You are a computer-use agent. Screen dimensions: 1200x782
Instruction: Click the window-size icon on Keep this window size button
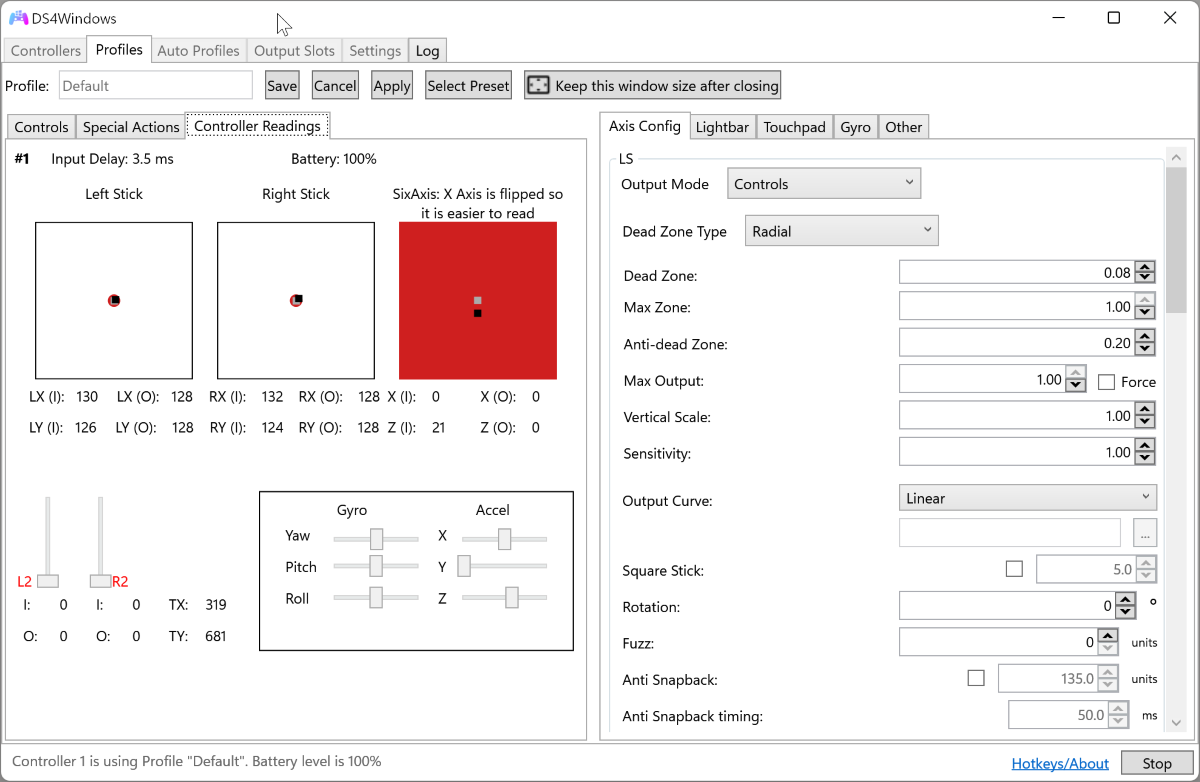pos(538,85)
